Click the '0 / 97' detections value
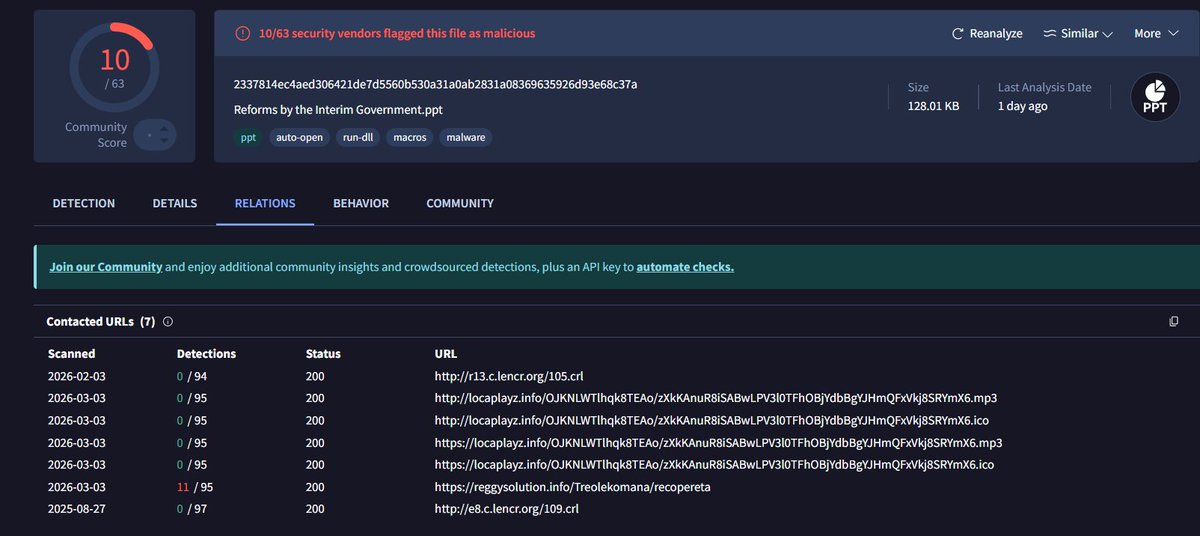Viewport: 1200px width, 536px height. tap(192, 509)
